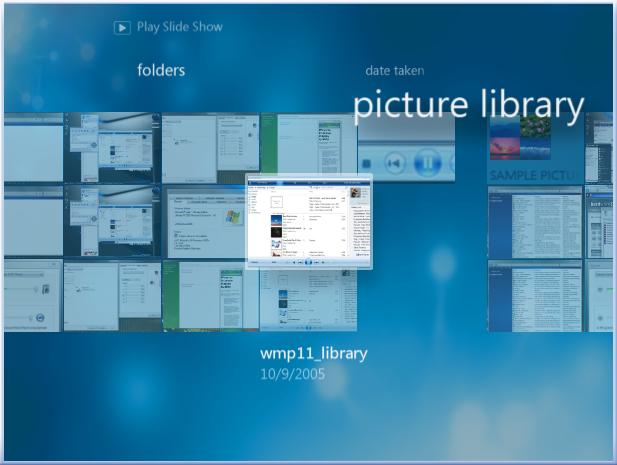Select the second thumbnail in the middle row
This screenshot has height=465, width=617.
[x=111, y=221]
